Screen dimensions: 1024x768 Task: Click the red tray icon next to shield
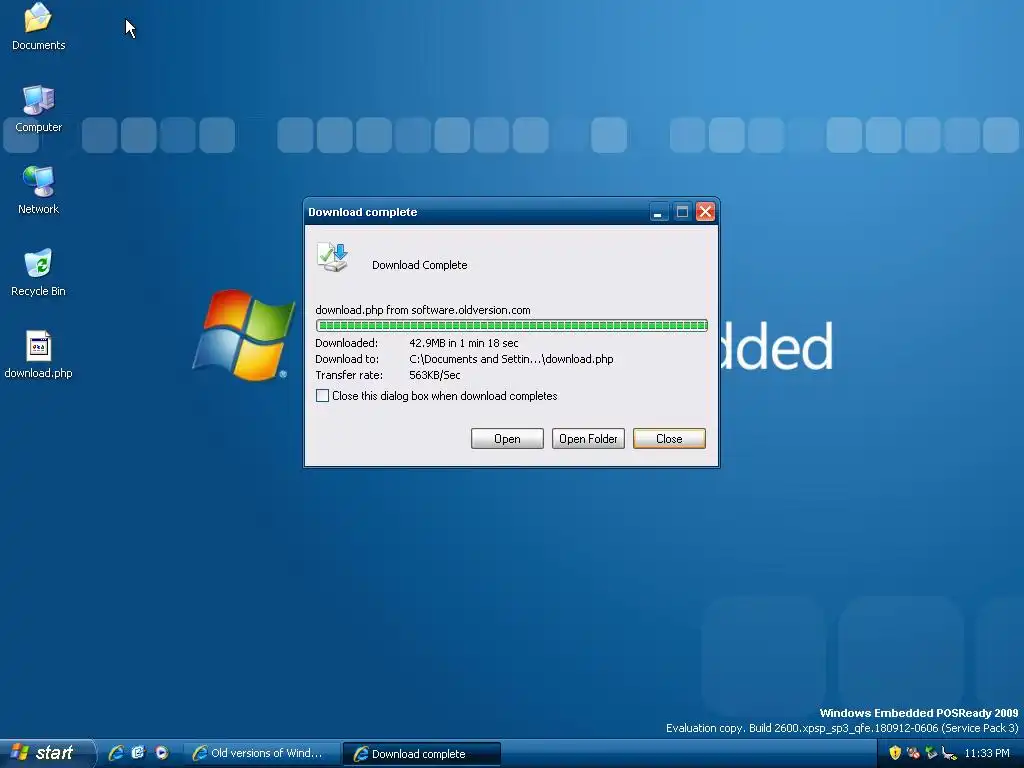[913, 753]
